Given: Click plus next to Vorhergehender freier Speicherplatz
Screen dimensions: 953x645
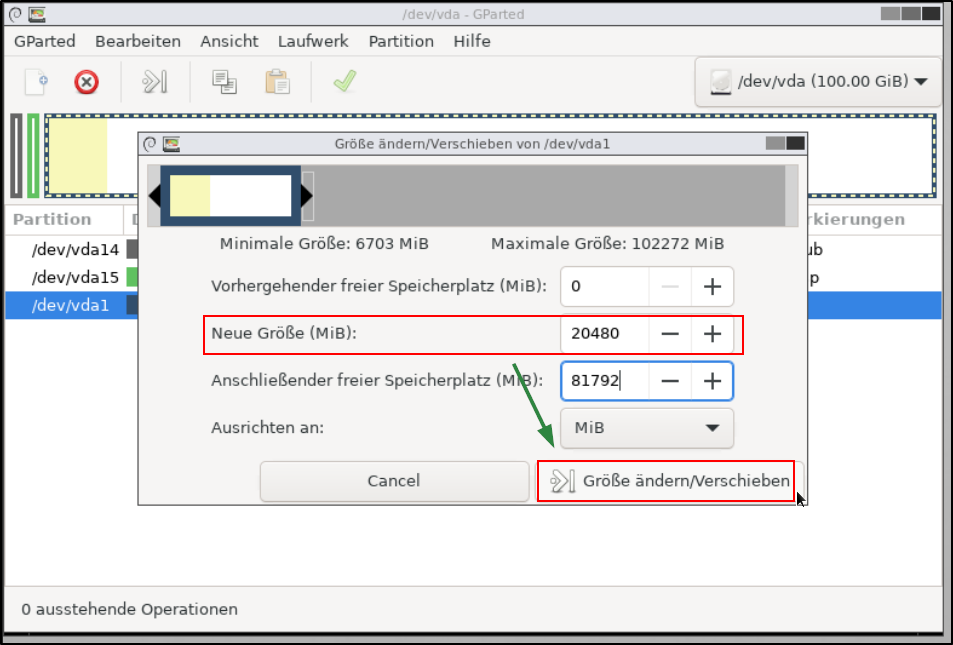Looking at the screenshot, I should coord(712,287).
